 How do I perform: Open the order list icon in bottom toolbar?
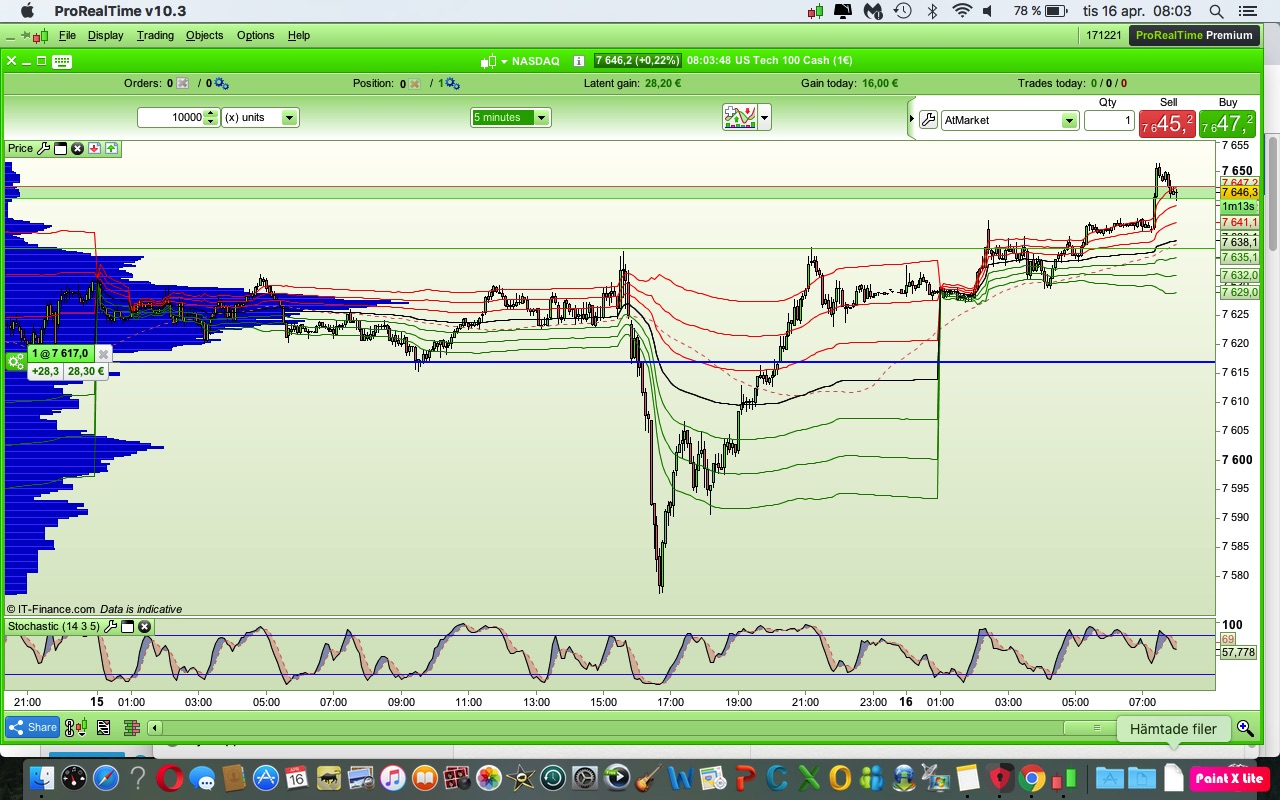[103, 728]
